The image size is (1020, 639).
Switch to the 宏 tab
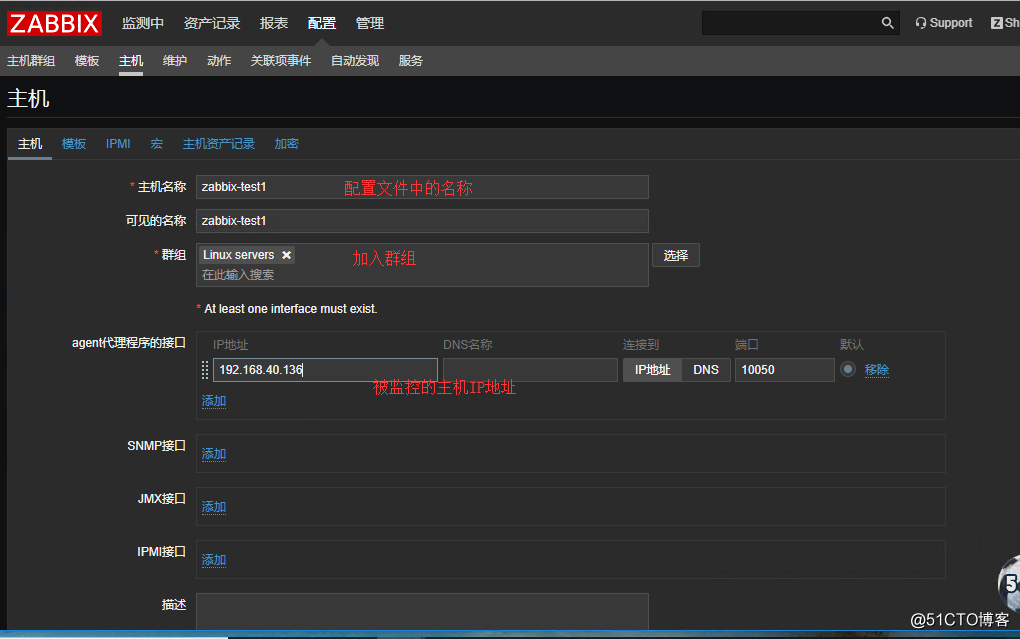[x=156, y=144]
